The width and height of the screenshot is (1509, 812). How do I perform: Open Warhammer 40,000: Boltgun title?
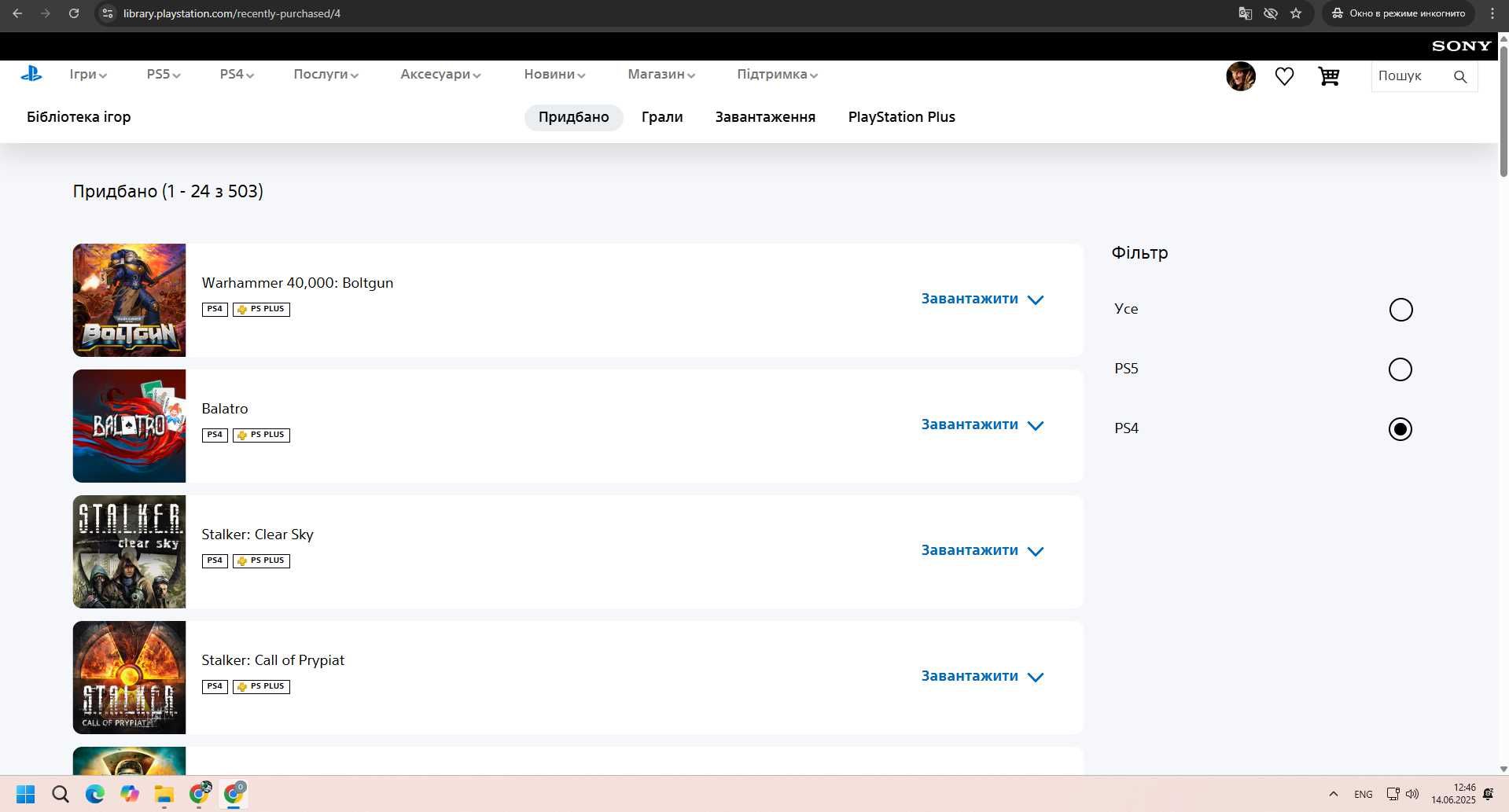[297, 283]
